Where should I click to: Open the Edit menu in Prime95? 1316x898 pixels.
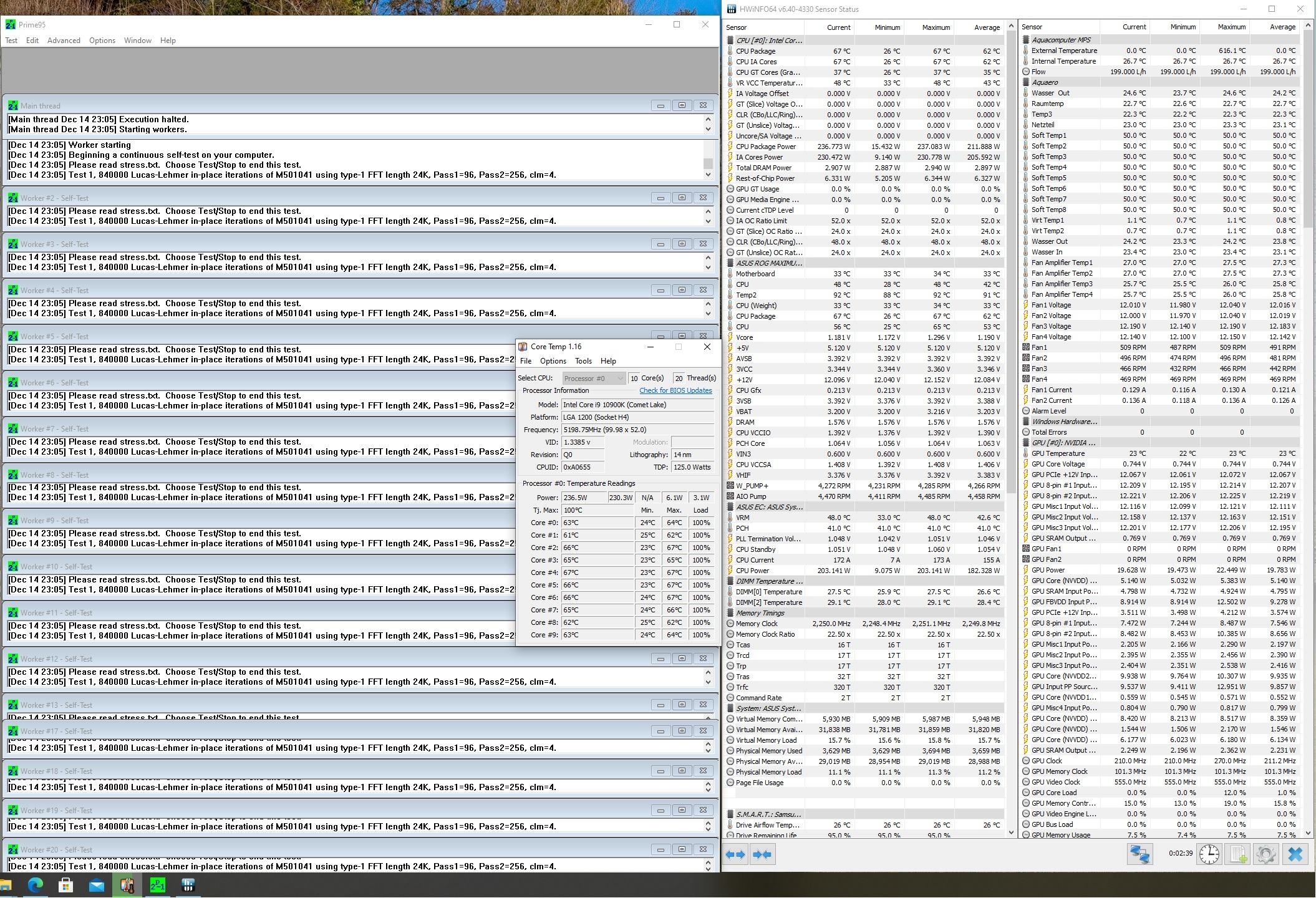[x=32, y=41]
